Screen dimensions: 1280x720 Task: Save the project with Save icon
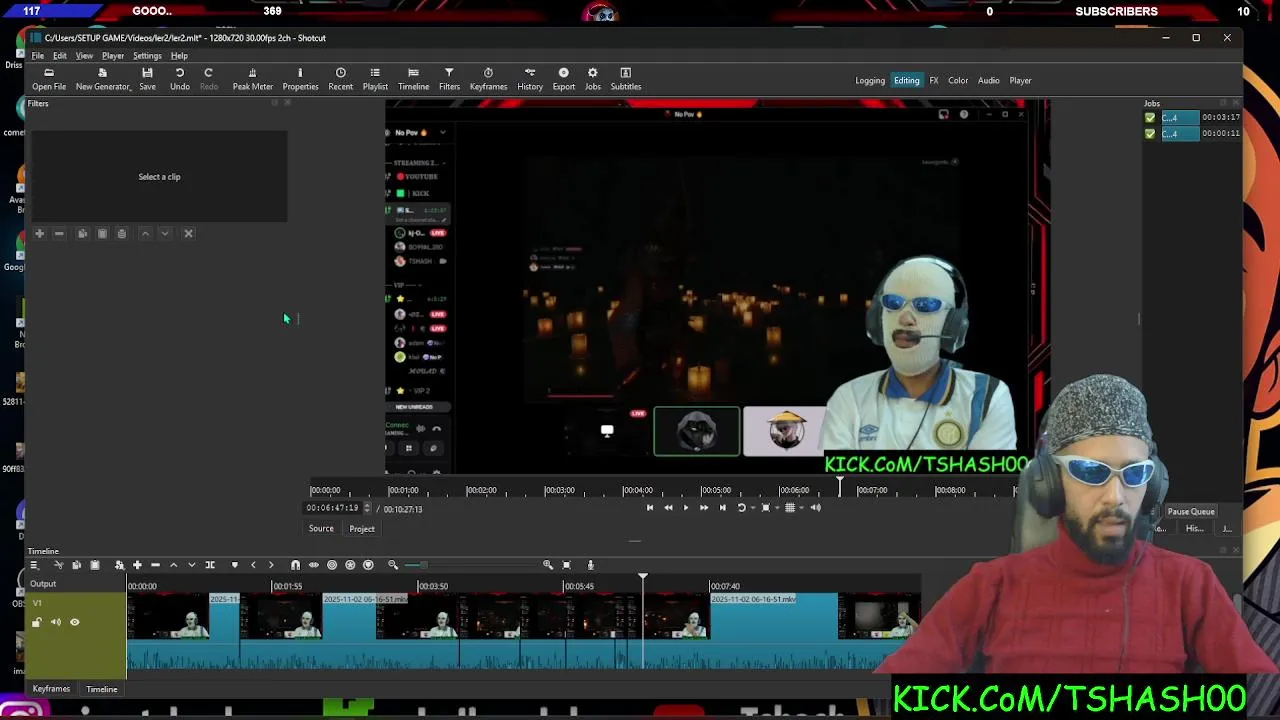(x=147, y=79)
